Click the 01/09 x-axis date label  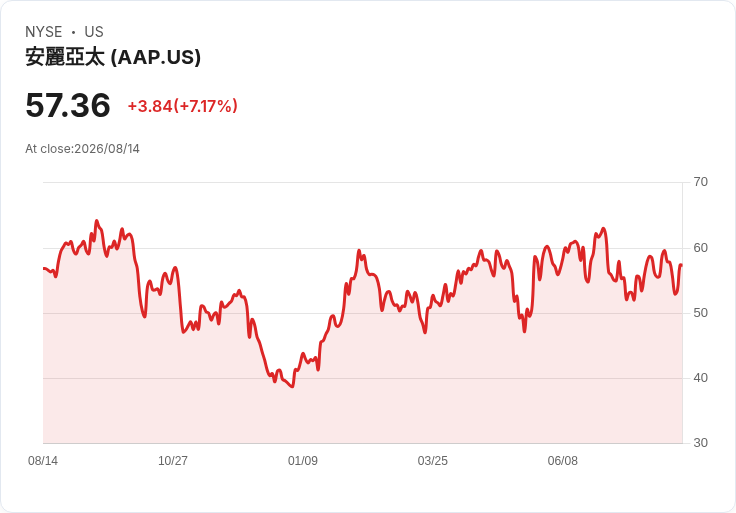pyautogui.click(x=303, y=461)
